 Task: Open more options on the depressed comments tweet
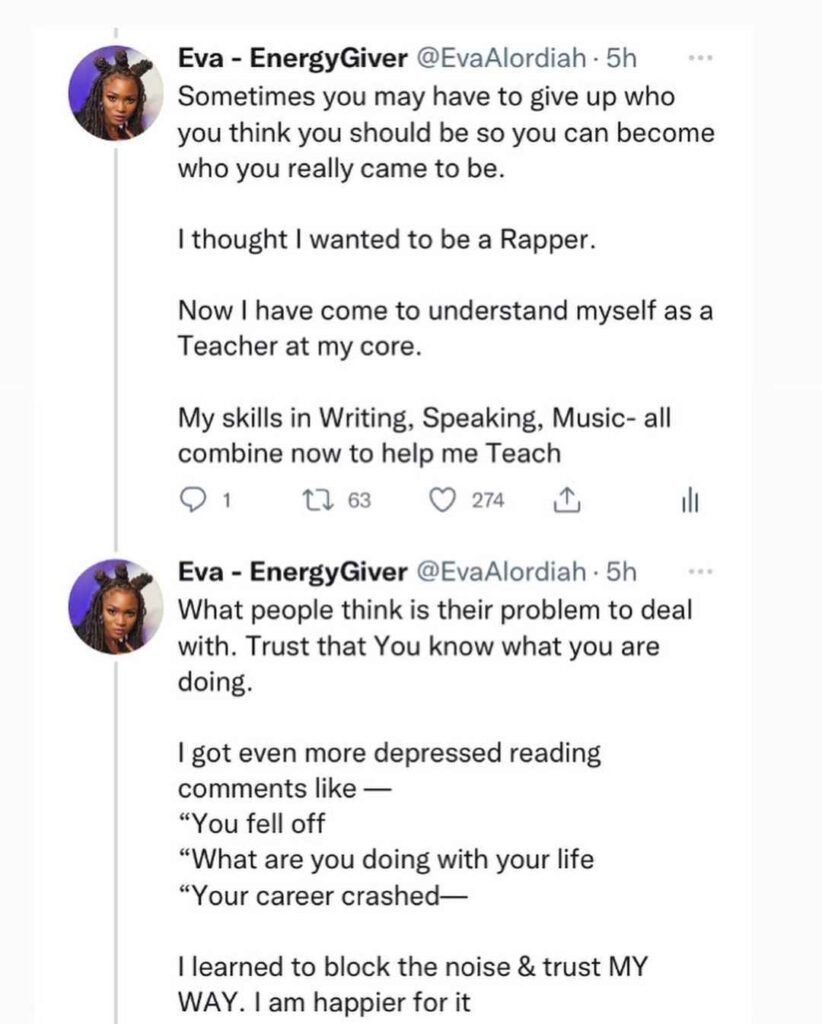pyautogui.click(x=701, y=571)
